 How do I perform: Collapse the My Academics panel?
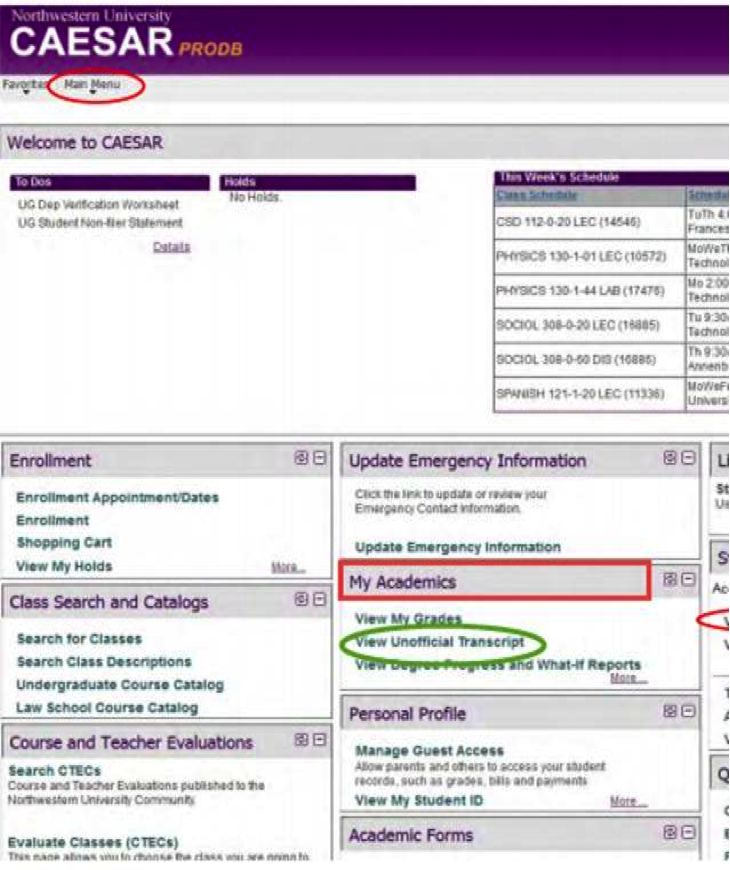pos(688,579)
